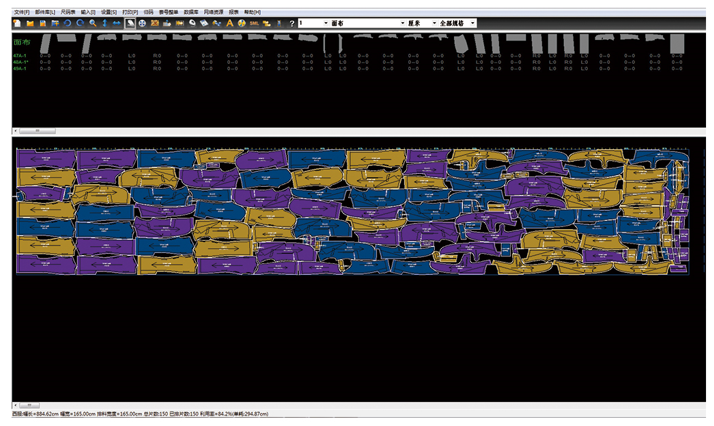Open the 打印(P) menu
The width and height of the screenshot is (714, 426).
(130, 11)
